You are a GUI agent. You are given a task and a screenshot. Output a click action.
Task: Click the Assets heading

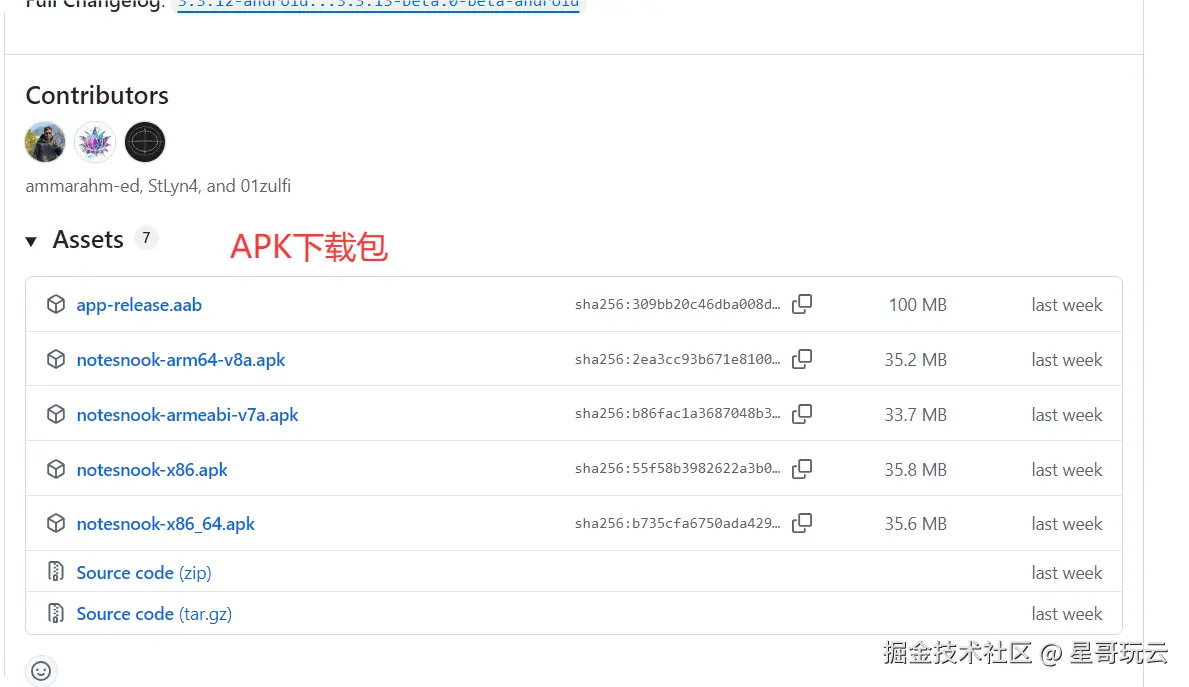(88, 240)
